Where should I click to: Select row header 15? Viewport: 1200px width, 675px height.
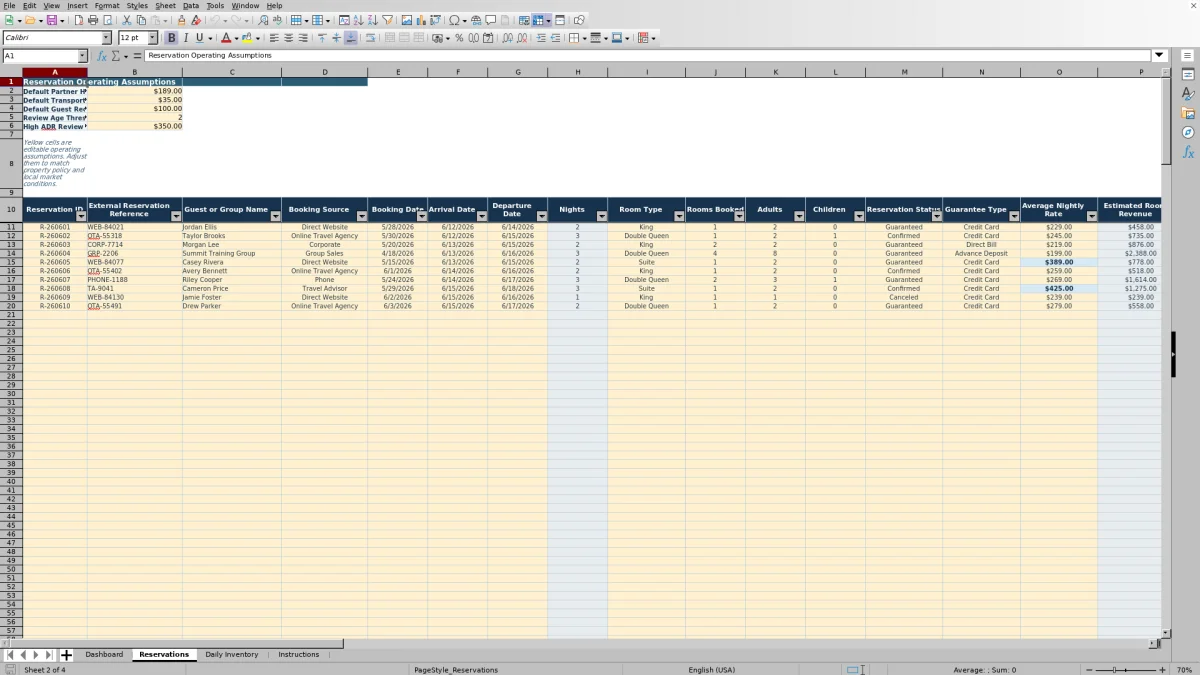pos(11,262)
